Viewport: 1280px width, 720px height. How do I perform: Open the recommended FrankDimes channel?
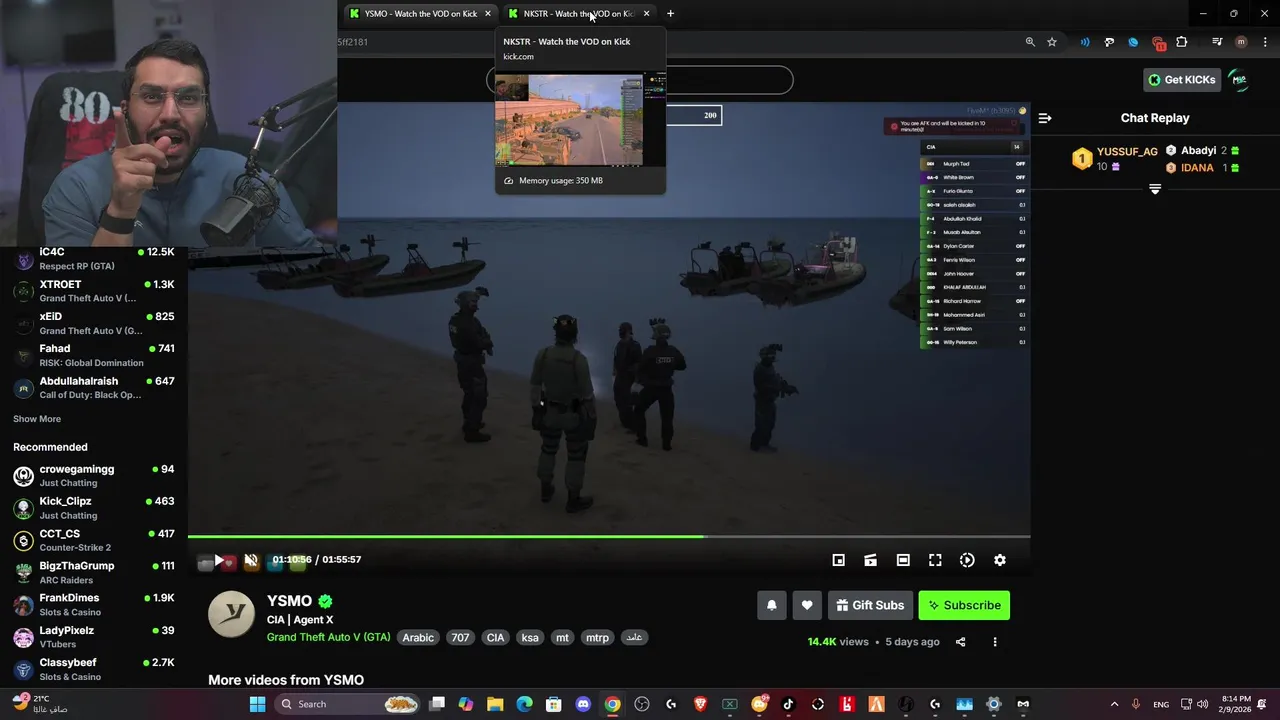(94, 604)
